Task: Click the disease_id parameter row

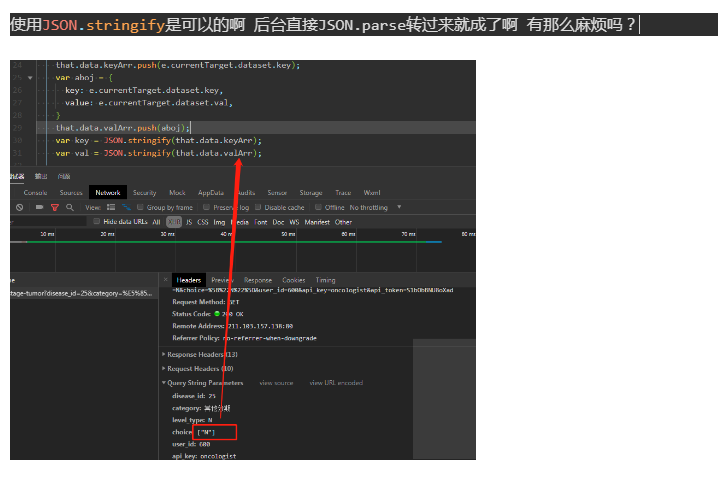Action: (x=194, y=396)
